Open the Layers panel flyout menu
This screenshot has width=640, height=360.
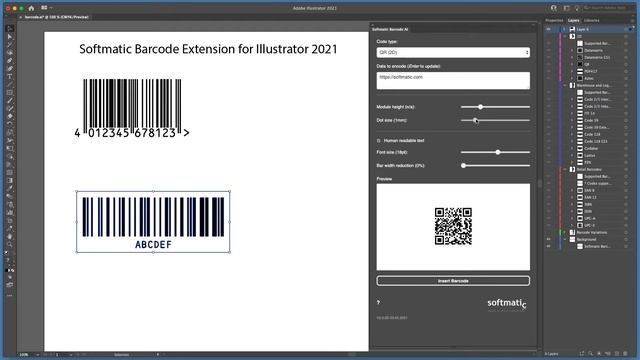click(633, 20)
